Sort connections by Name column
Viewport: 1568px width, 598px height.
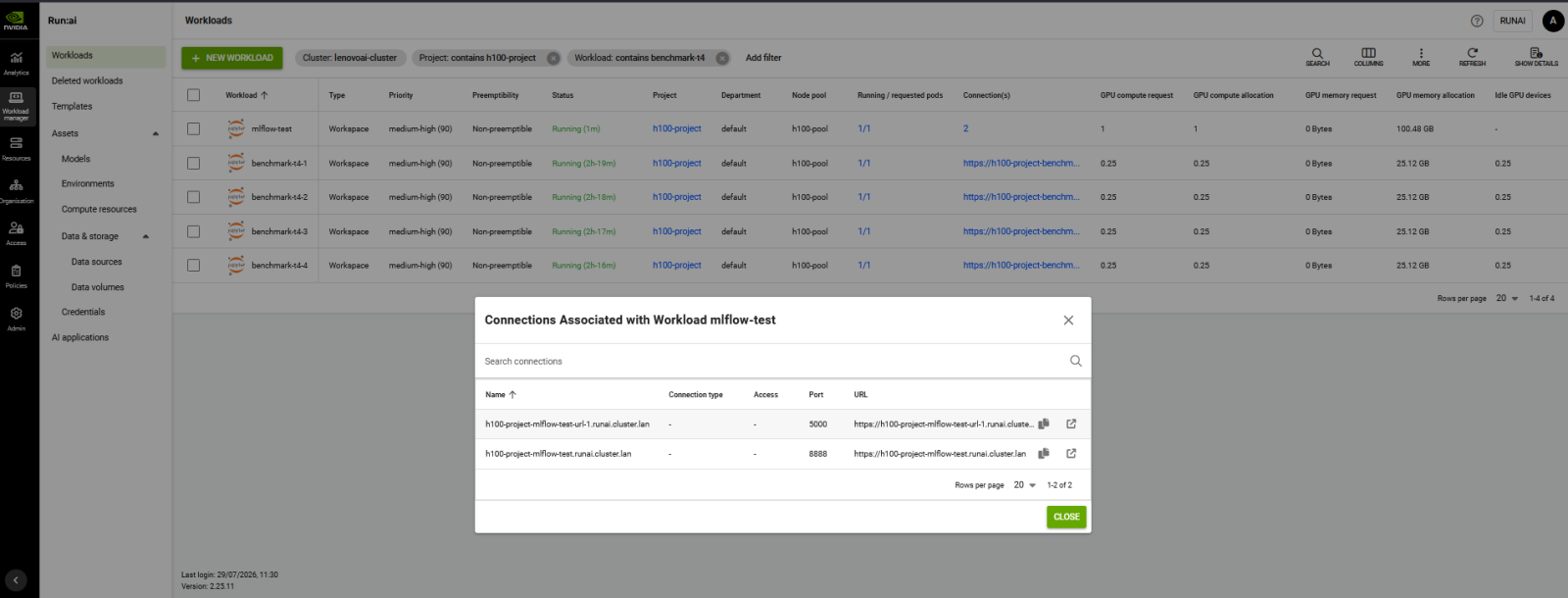[501, 395]
